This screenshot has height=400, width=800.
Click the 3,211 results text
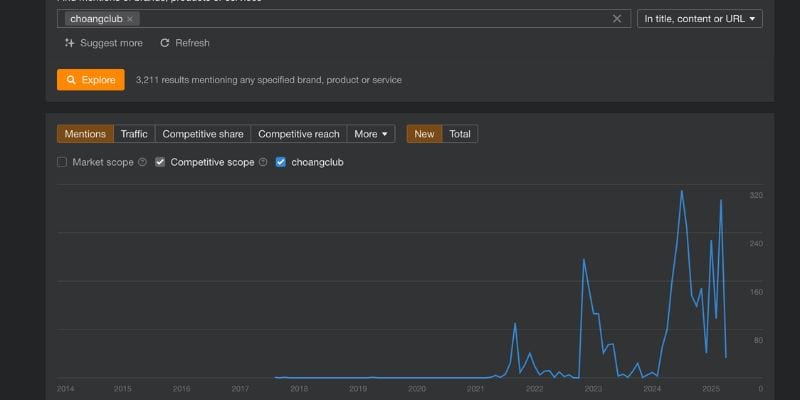pos(268,80)
